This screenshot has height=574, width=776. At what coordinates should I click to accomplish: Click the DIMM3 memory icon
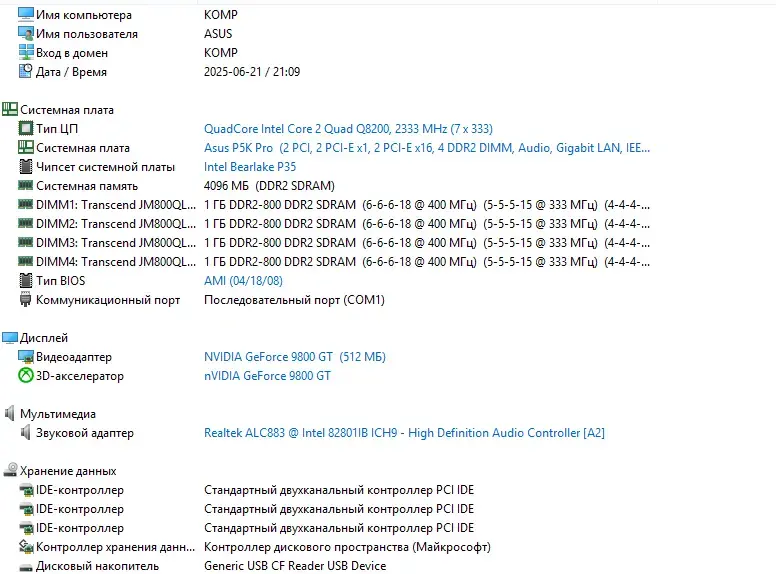pos(26,242)
